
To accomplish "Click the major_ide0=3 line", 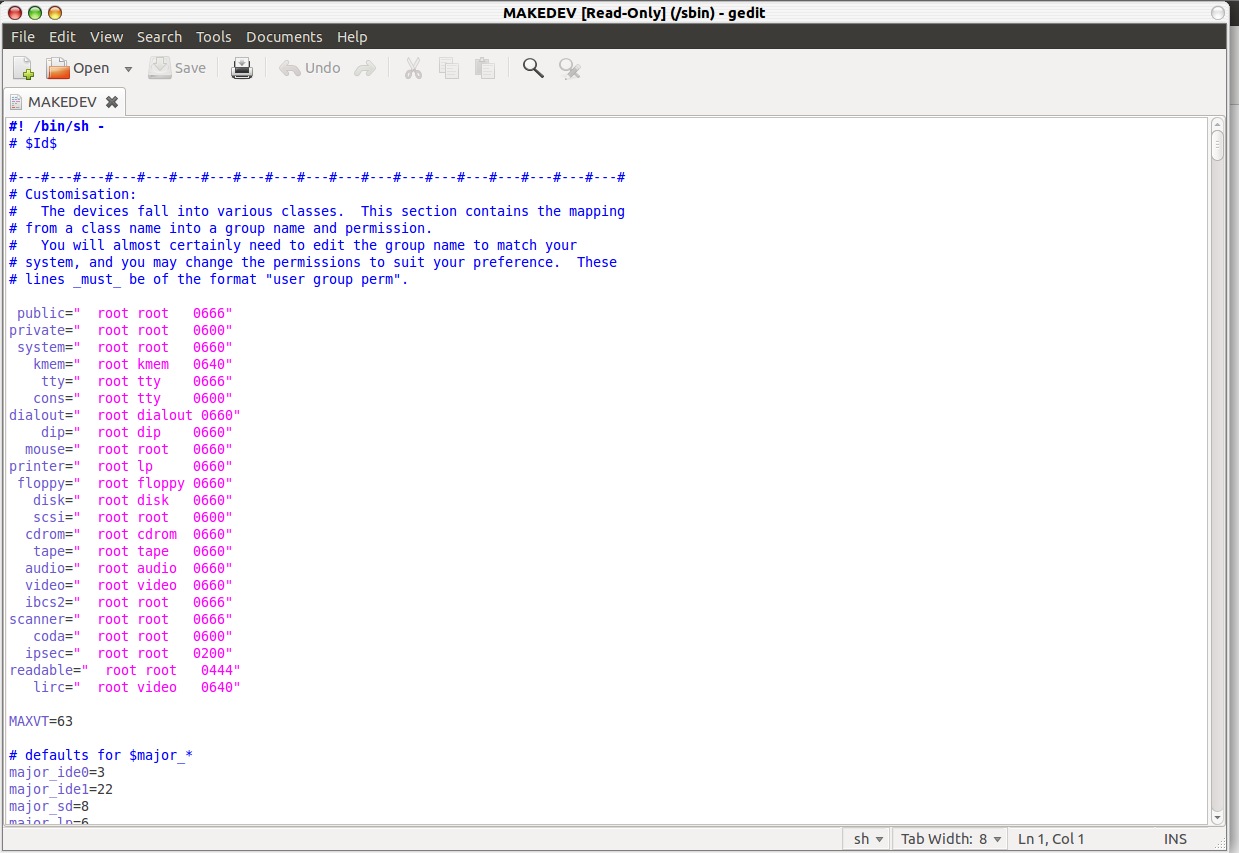I will (x=57, y=772).
